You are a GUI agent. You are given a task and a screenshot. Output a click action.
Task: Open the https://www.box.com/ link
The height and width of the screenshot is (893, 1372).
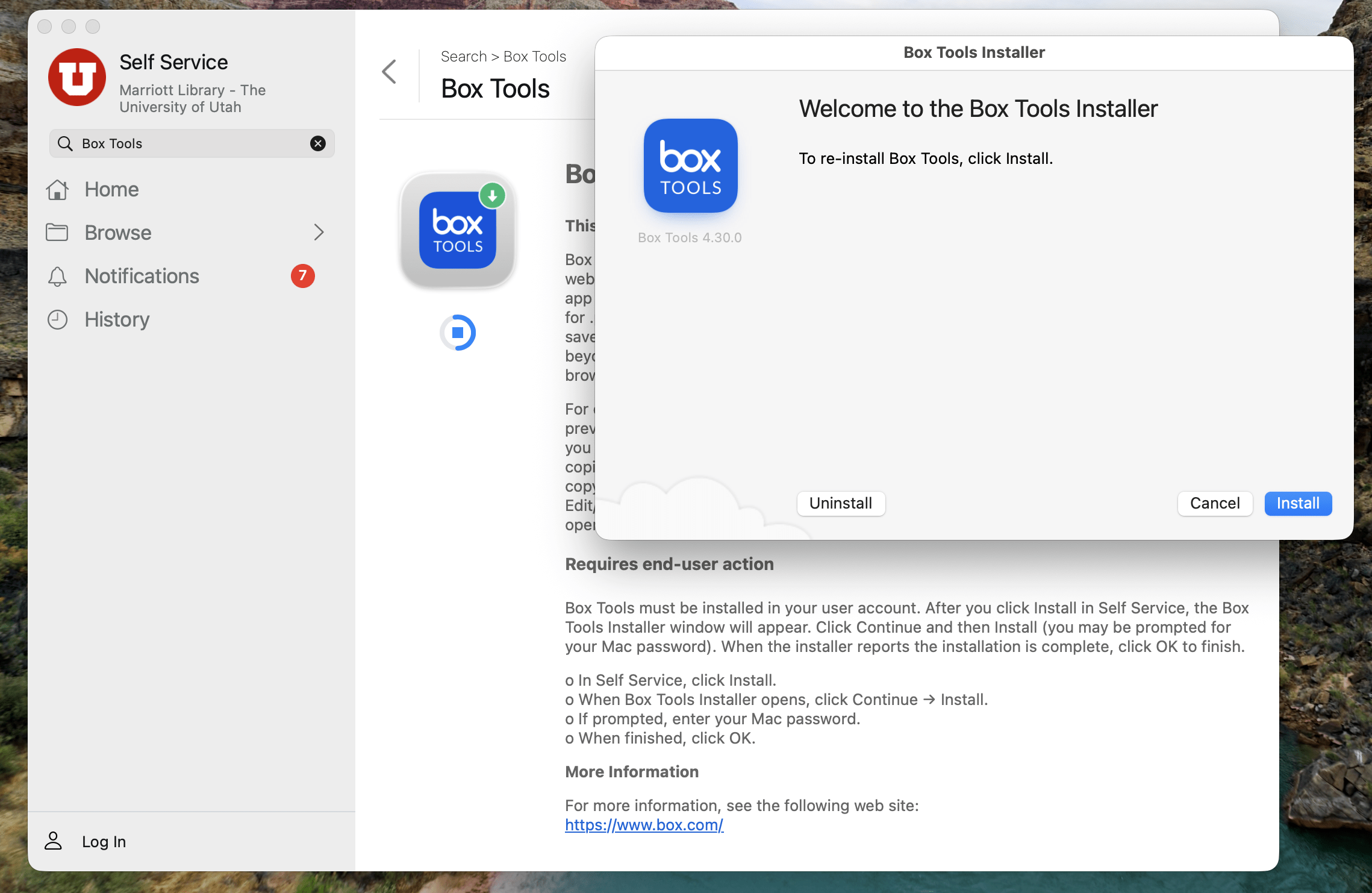click(x=644, y=825)
